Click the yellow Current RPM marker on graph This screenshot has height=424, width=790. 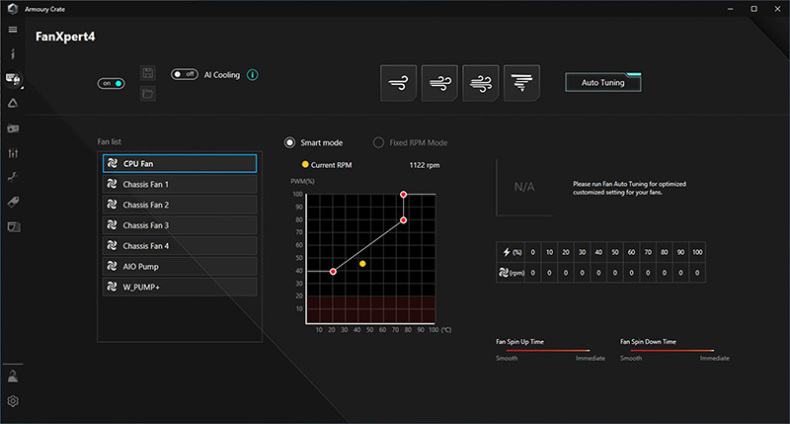pos(363,263)
